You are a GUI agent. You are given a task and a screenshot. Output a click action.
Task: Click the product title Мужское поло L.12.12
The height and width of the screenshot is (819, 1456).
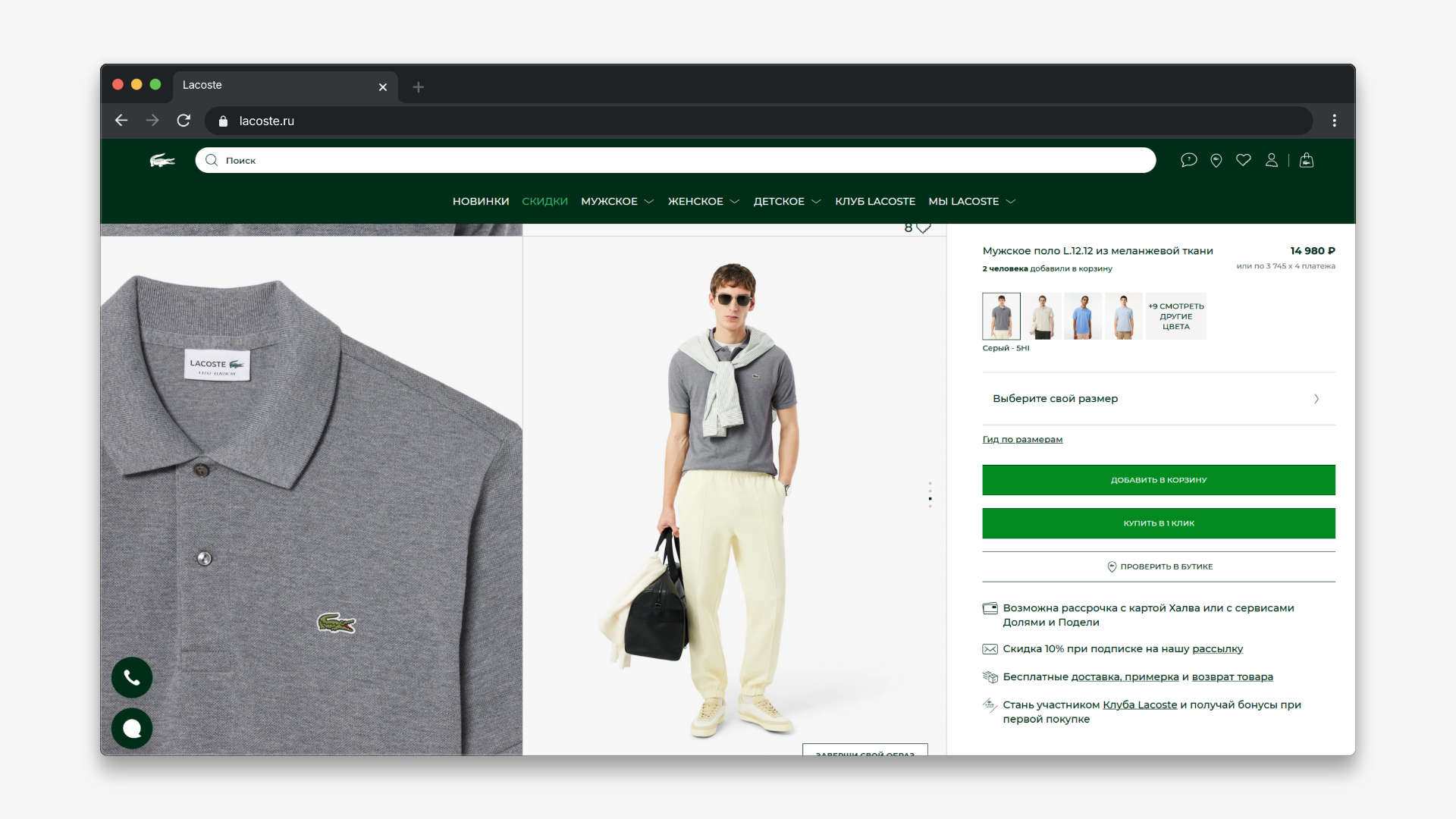click(x=1097, y=251)
